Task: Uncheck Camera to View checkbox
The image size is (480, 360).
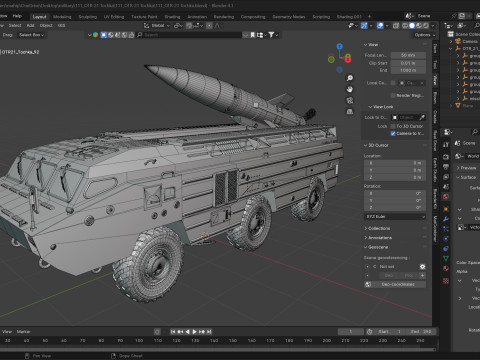Action: point(393,133)
